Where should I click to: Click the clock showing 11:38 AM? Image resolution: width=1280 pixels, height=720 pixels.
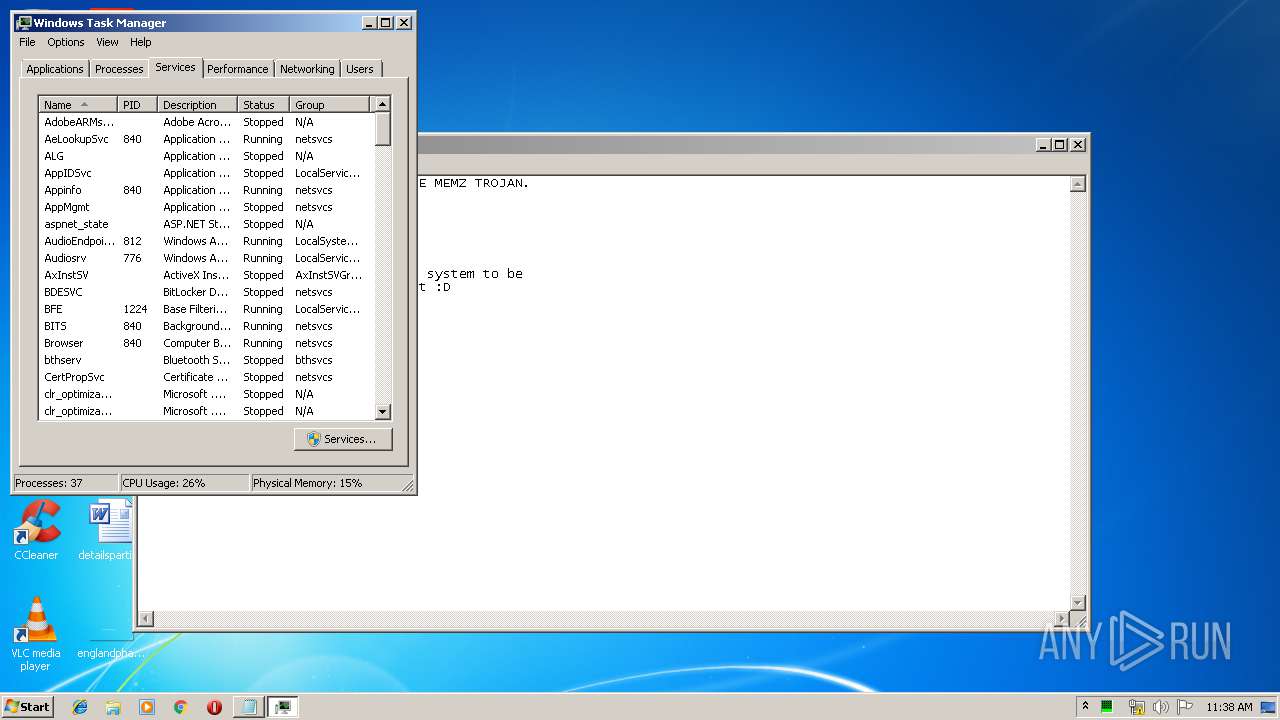1229,707
